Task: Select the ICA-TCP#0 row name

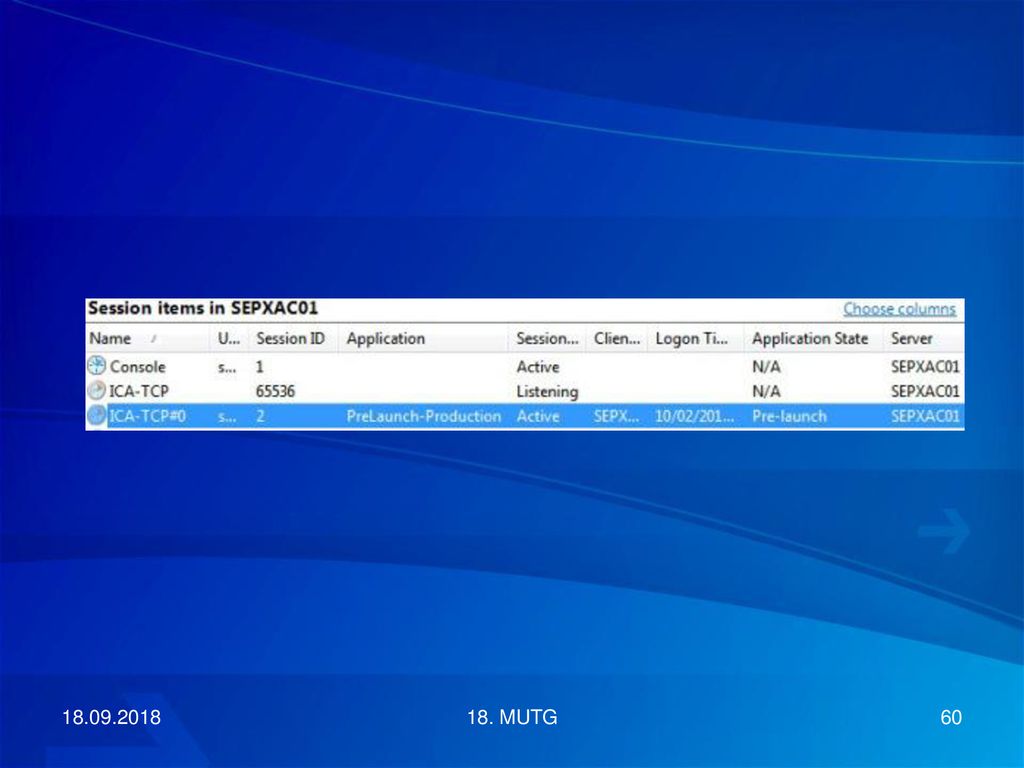Action: 148,416
